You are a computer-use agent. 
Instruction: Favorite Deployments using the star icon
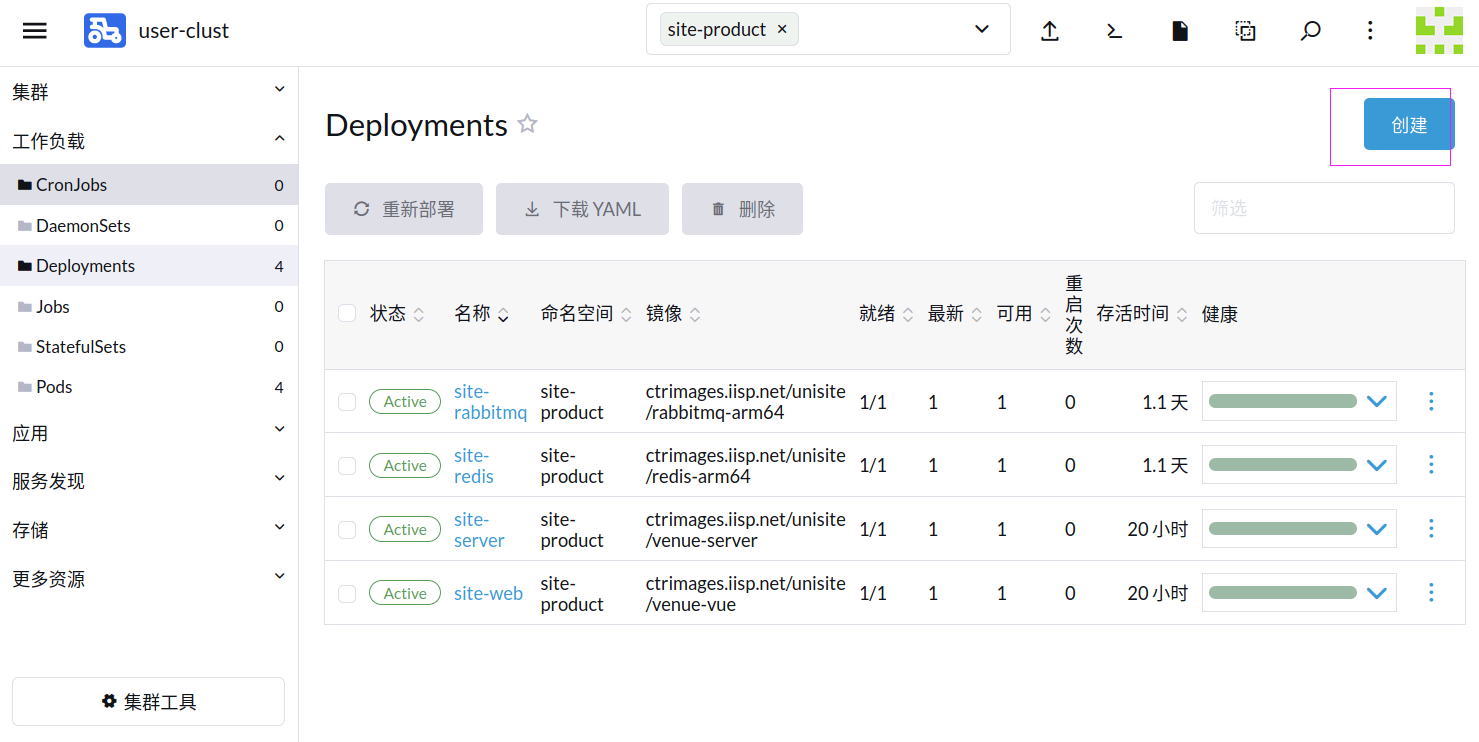[527, 124]
